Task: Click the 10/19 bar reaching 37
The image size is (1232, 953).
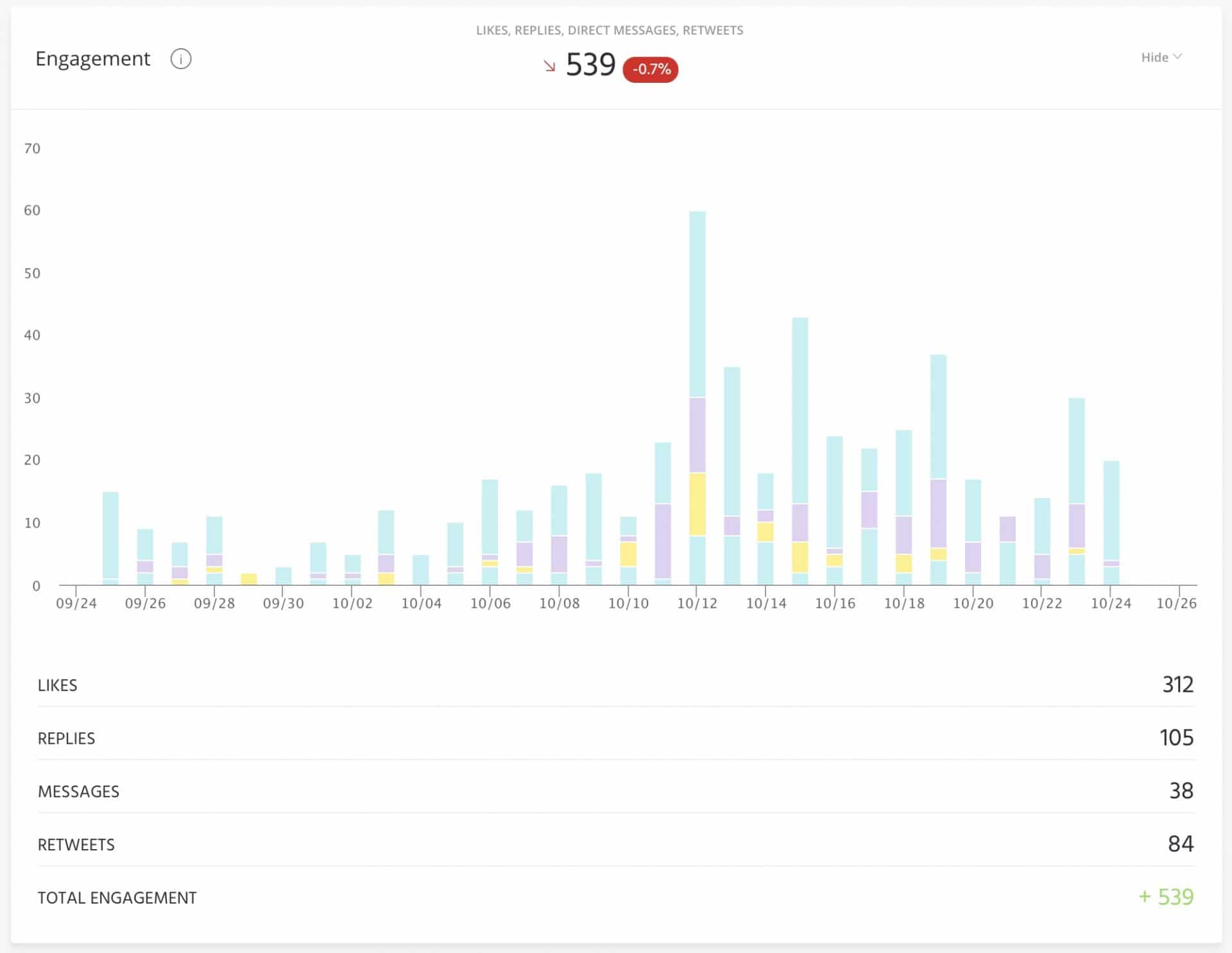Action: click(938, 470)
